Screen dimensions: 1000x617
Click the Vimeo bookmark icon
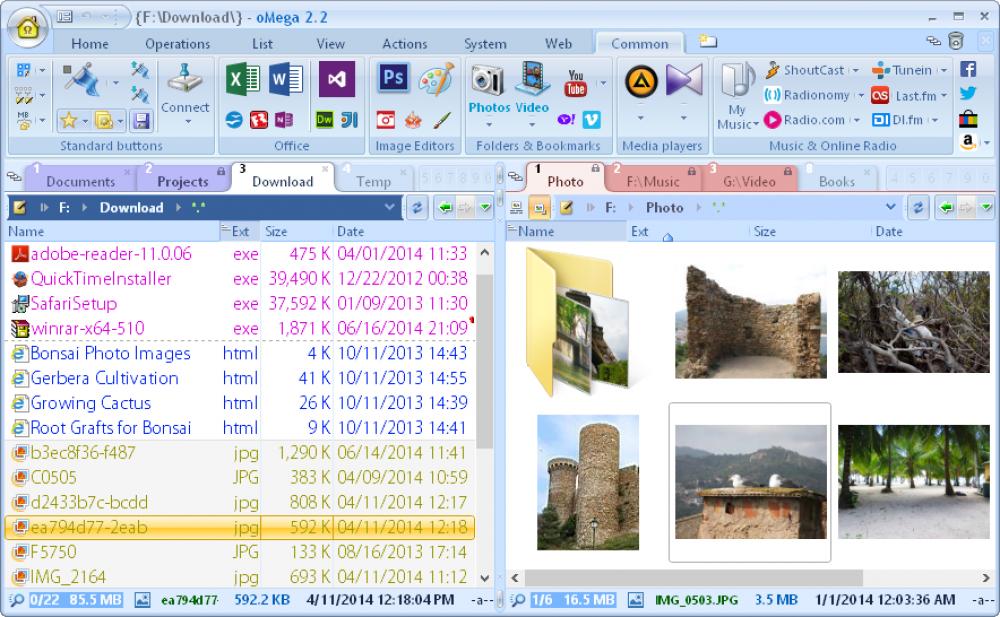coord(592,120)
